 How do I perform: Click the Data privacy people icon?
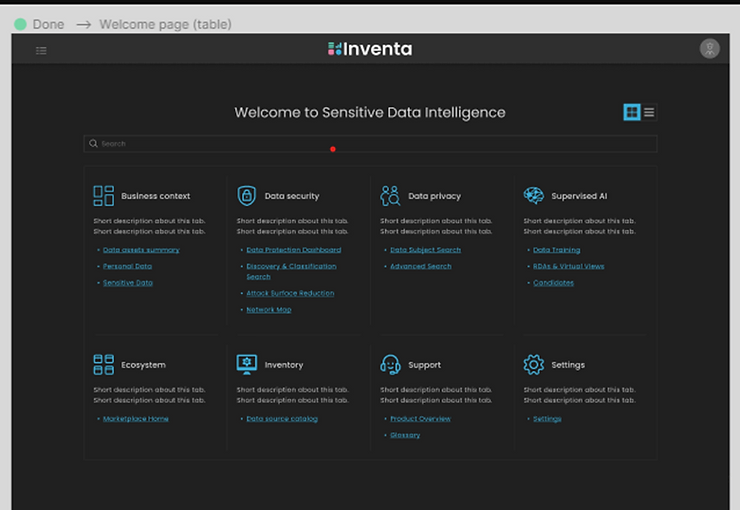click(x=390, y=196)
